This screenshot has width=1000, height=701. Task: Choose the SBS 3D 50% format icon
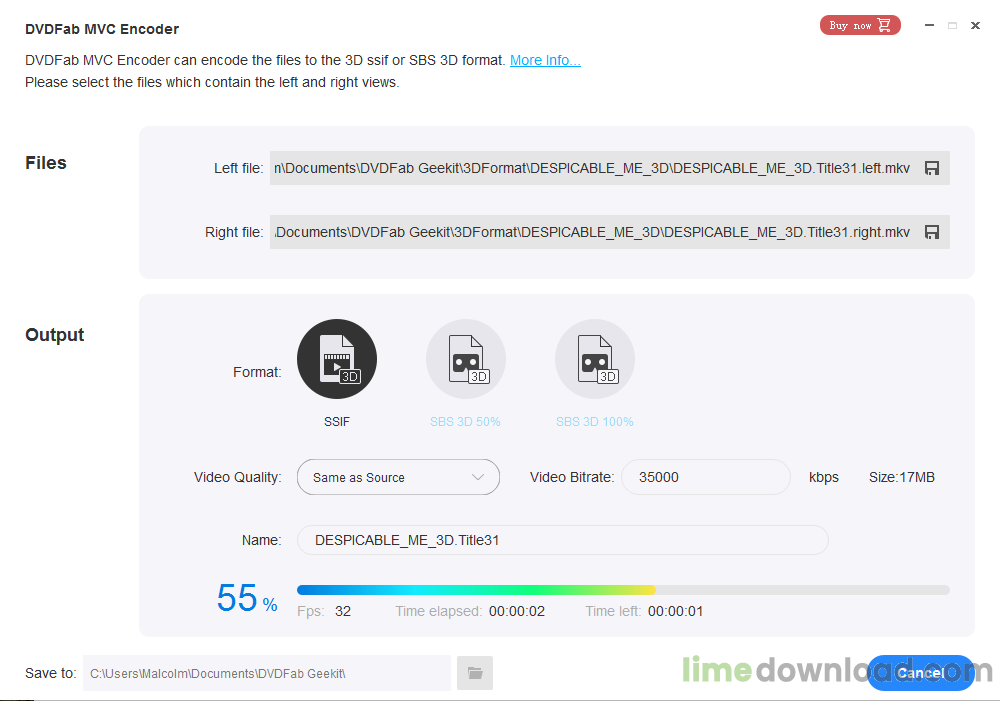pos(466,359)
